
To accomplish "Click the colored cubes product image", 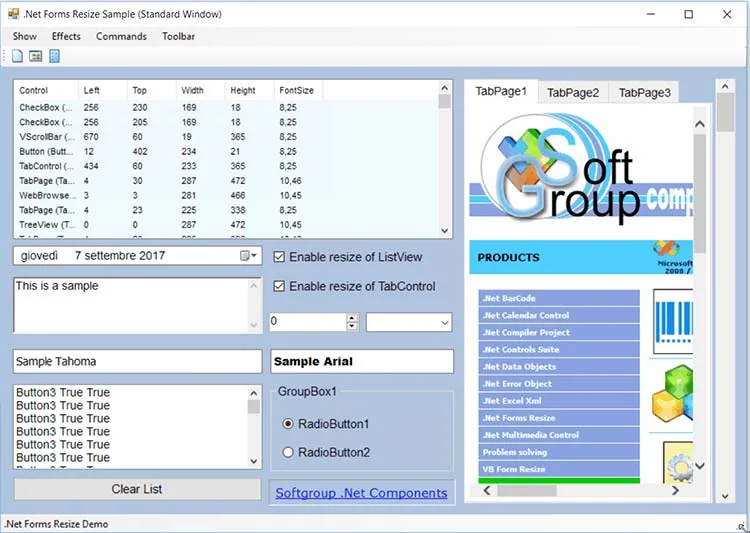I will pos(673,393).
